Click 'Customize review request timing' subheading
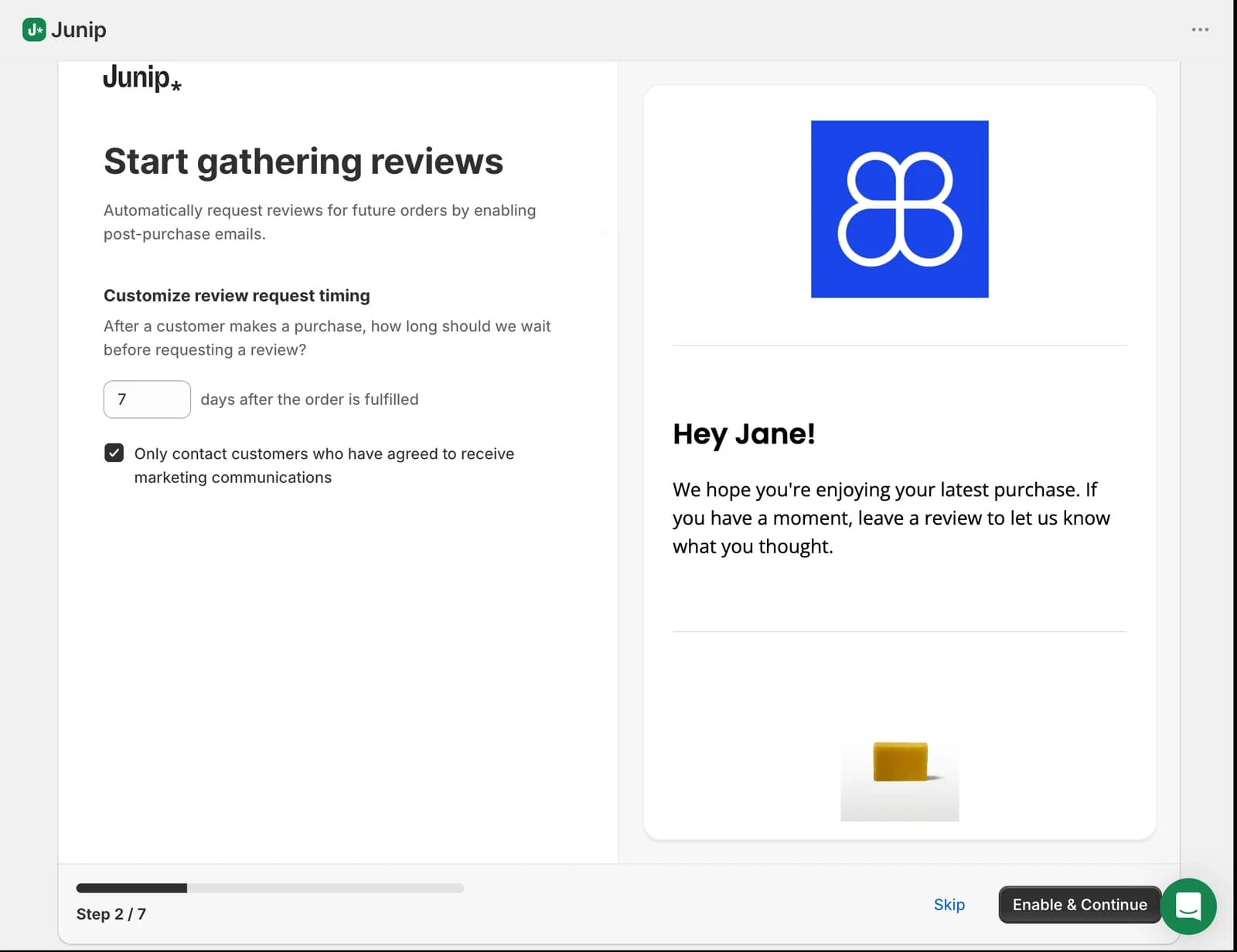Image resolution: width=1237 pixels, height=952 pixels. [x=237, y=295]
